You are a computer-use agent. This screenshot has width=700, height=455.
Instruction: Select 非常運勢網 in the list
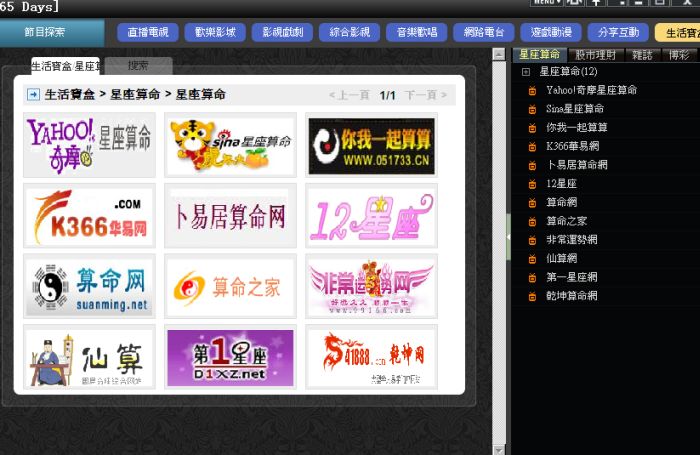click(x=572, y=240)
